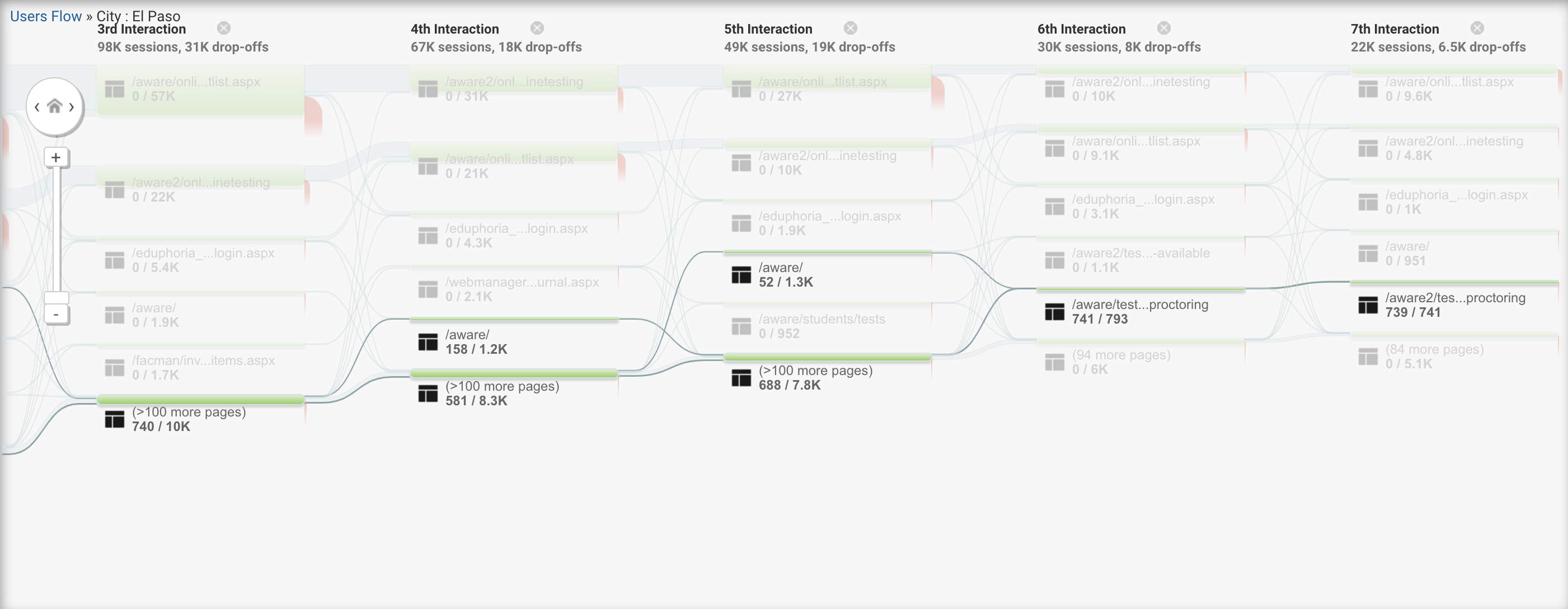Select /aware/ node icon in 4th Interaction

[x=428, y=341]
